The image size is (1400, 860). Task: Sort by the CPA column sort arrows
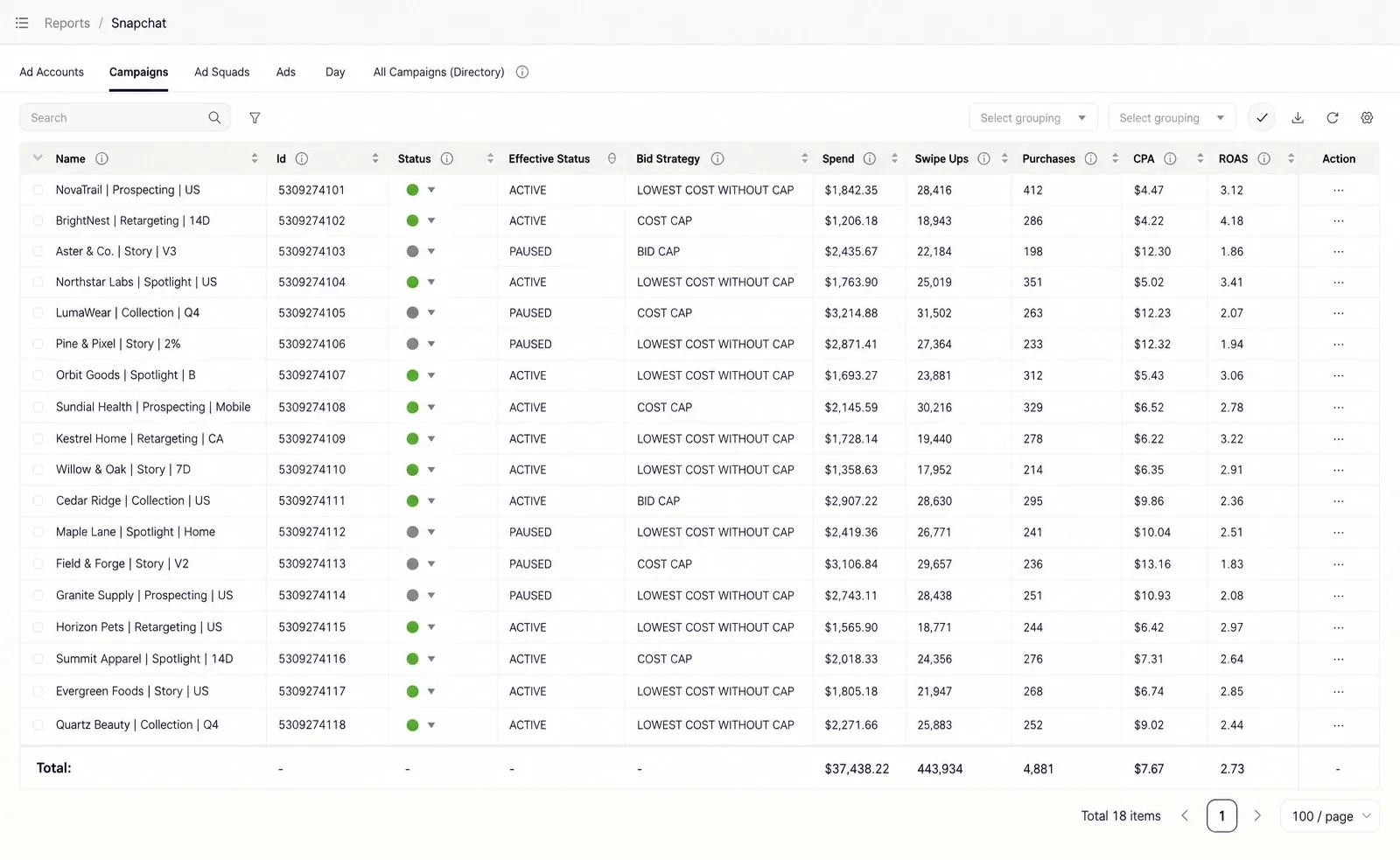click(x=1200, y=159)
